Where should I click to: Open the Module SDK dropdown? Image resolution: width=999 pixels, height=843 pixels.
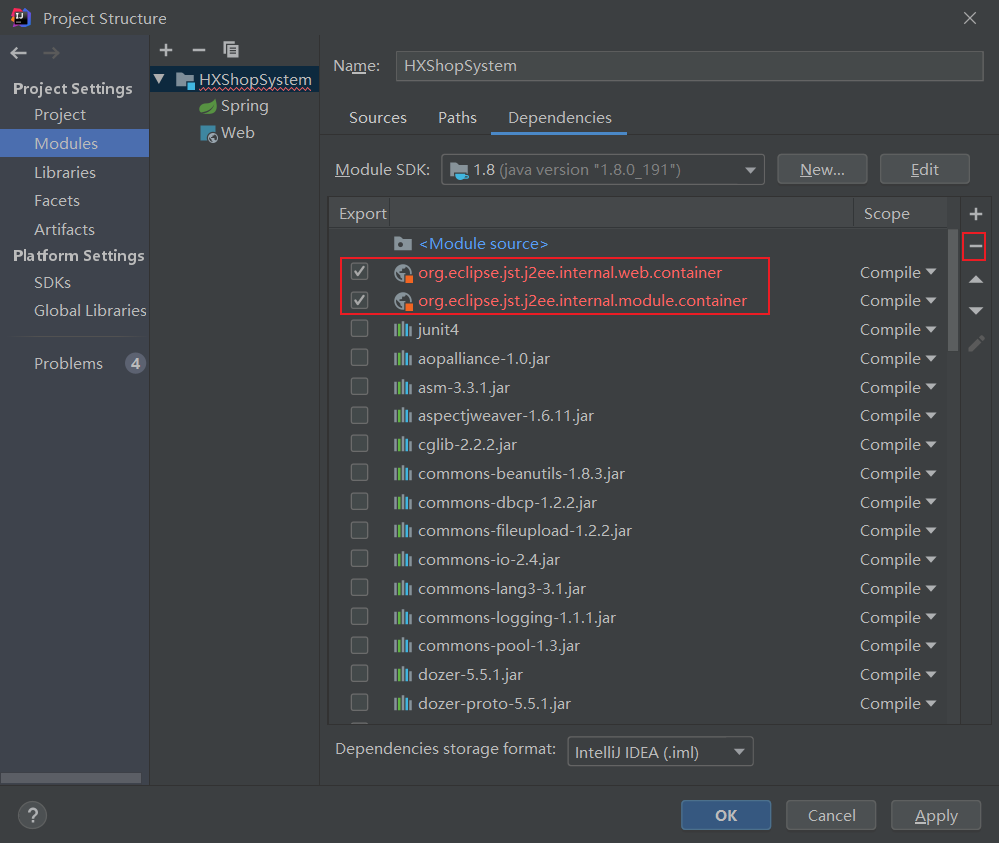click(x=603, y=170)
